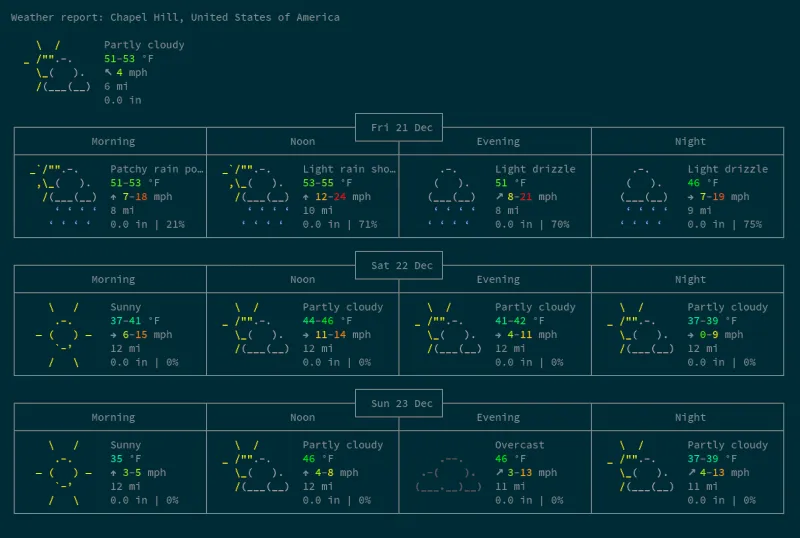Select the Sat 22 Dec date header
800x538 pixels.
point(400,266)
